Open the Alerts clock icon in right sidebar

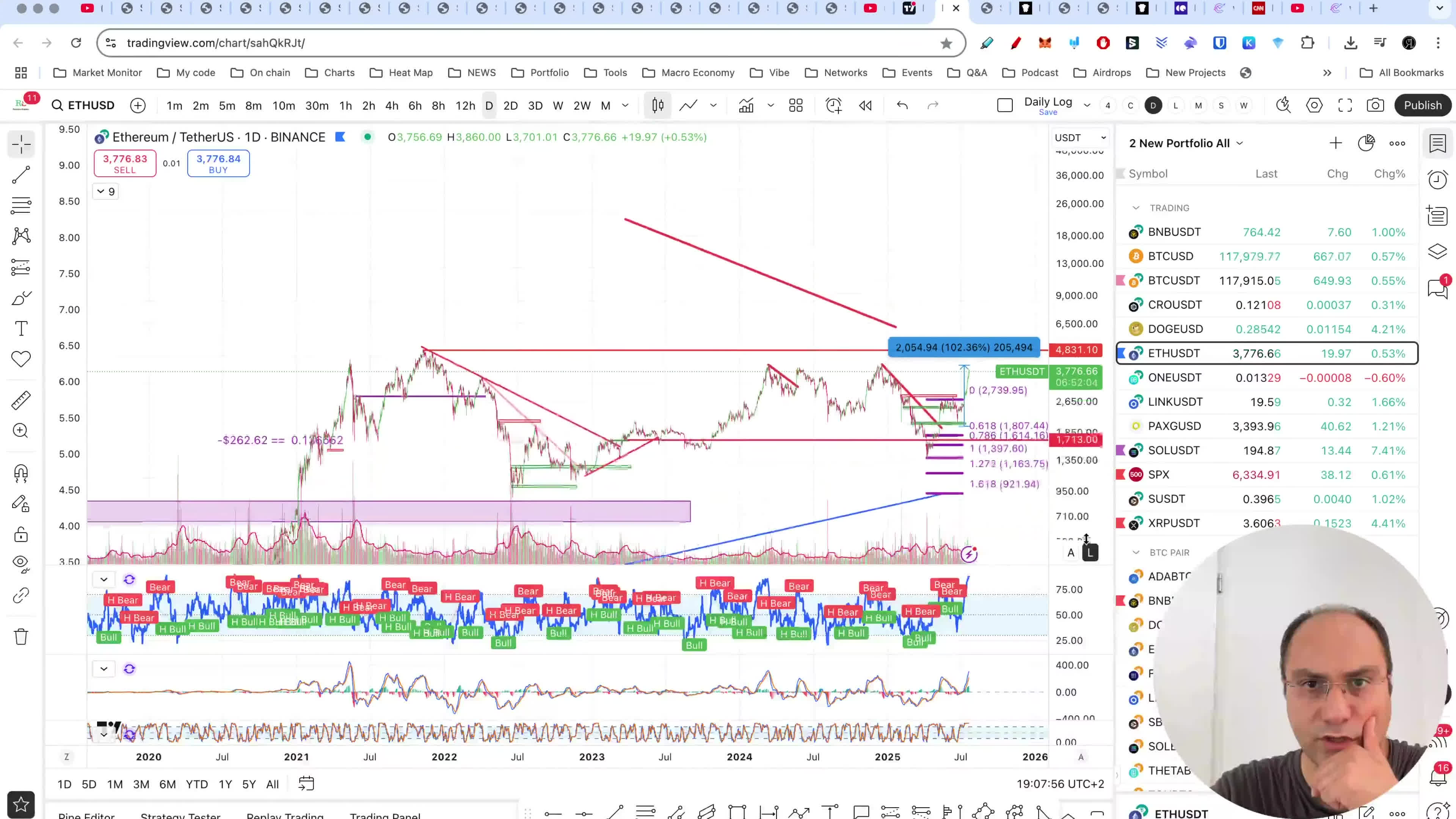tap(1437, 180)
